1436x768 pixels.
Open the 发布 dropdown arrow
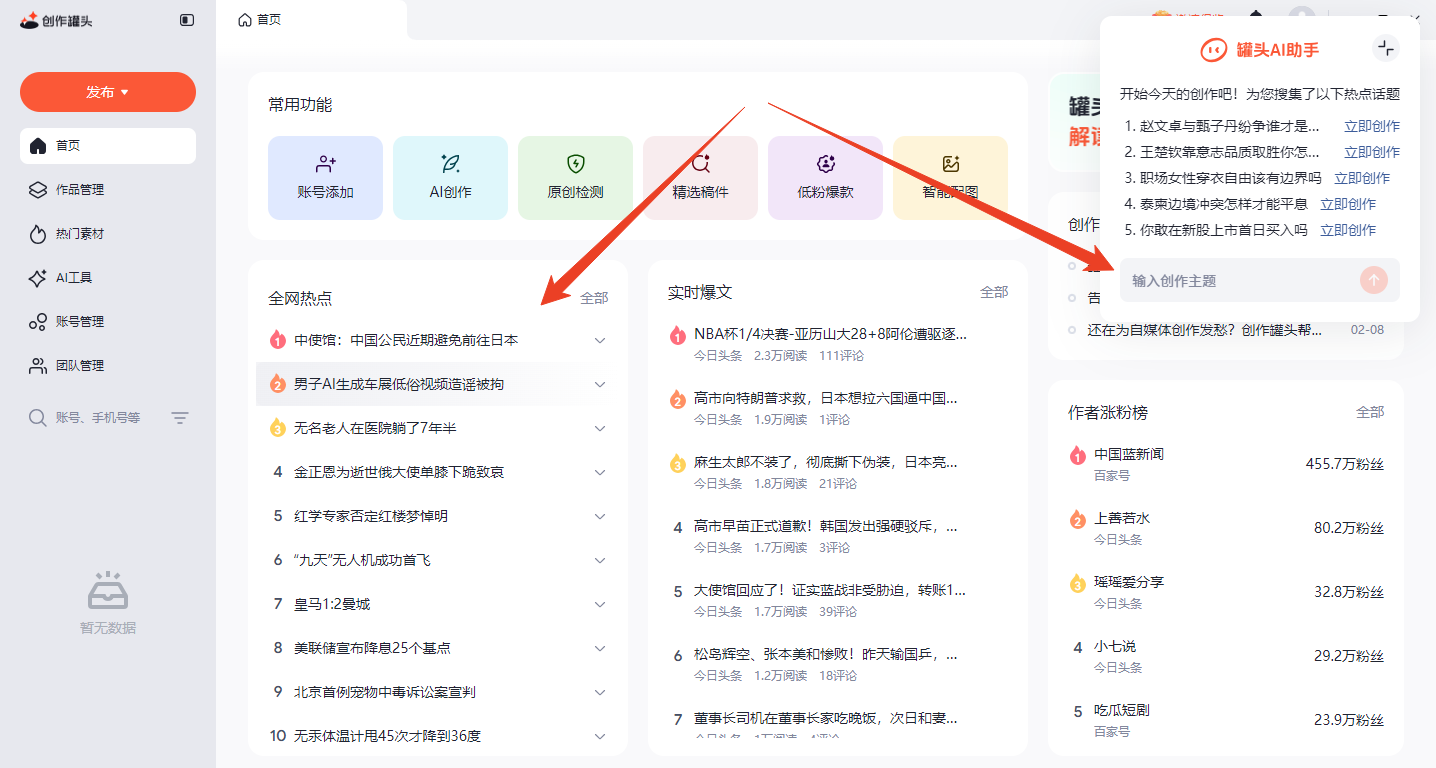(x=123, y=91)
